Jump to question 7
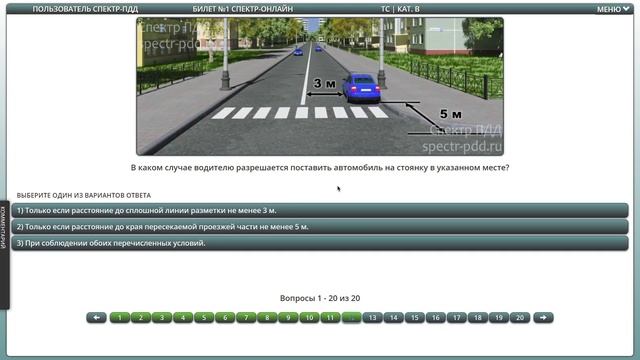640x360 pixels. [x=246, y=318]
